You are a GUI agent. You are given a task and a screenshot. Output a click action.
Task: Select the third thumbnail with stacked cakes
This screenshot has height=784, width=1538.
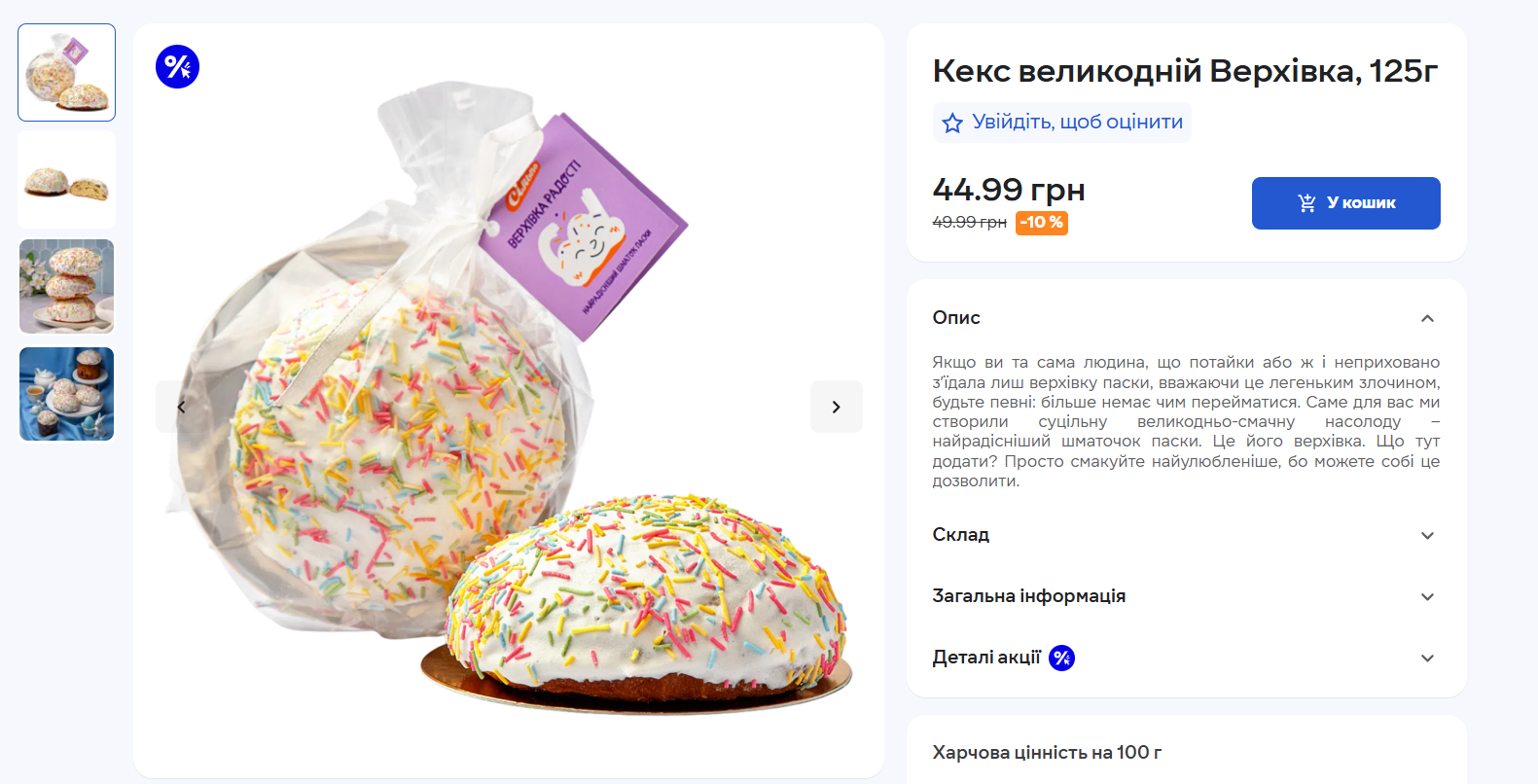(x=67, y=287)
